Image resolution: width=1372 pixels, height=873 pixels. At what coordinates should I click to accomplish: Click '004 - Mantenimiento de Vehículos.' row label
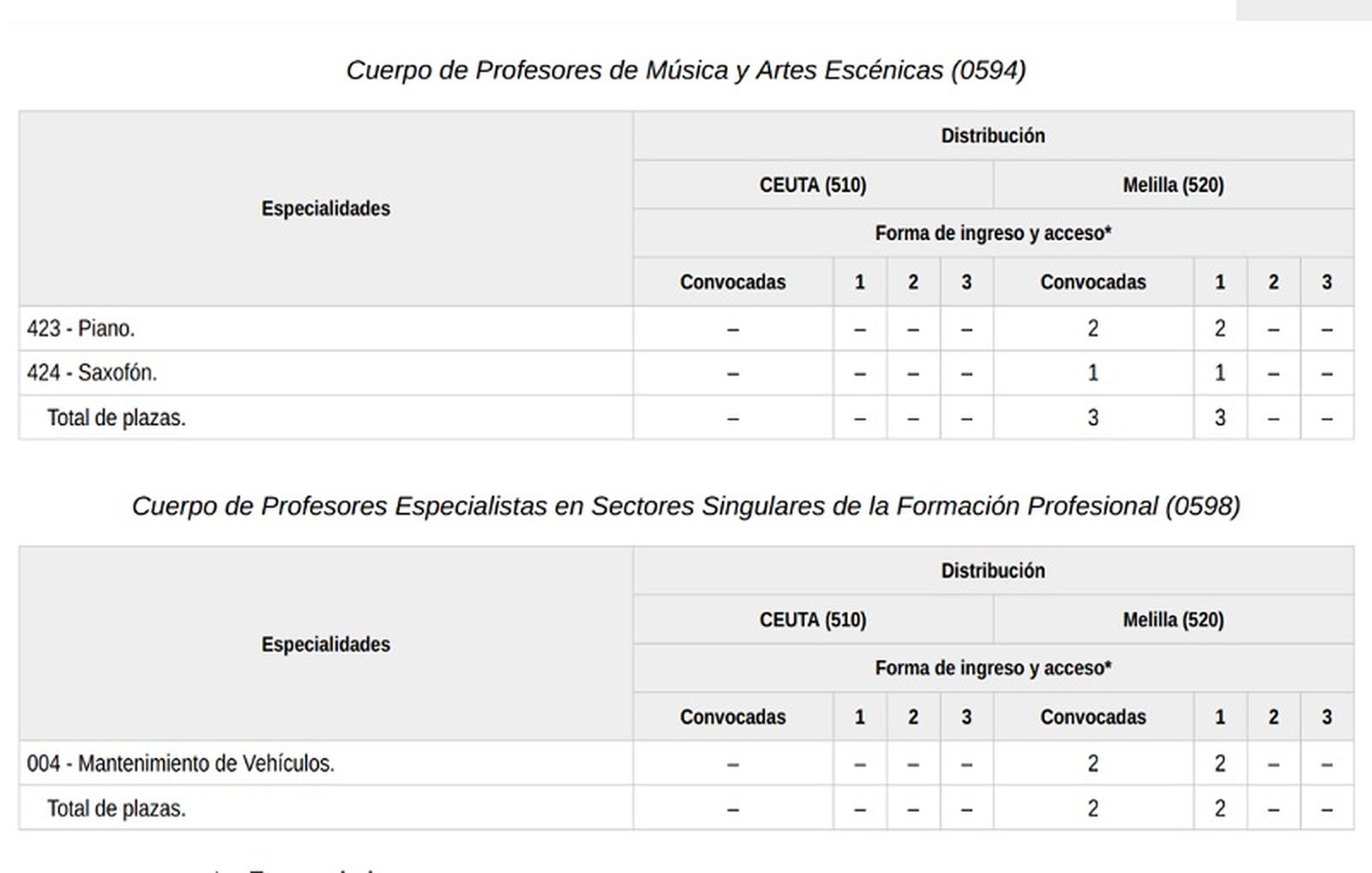pos(180,763)
